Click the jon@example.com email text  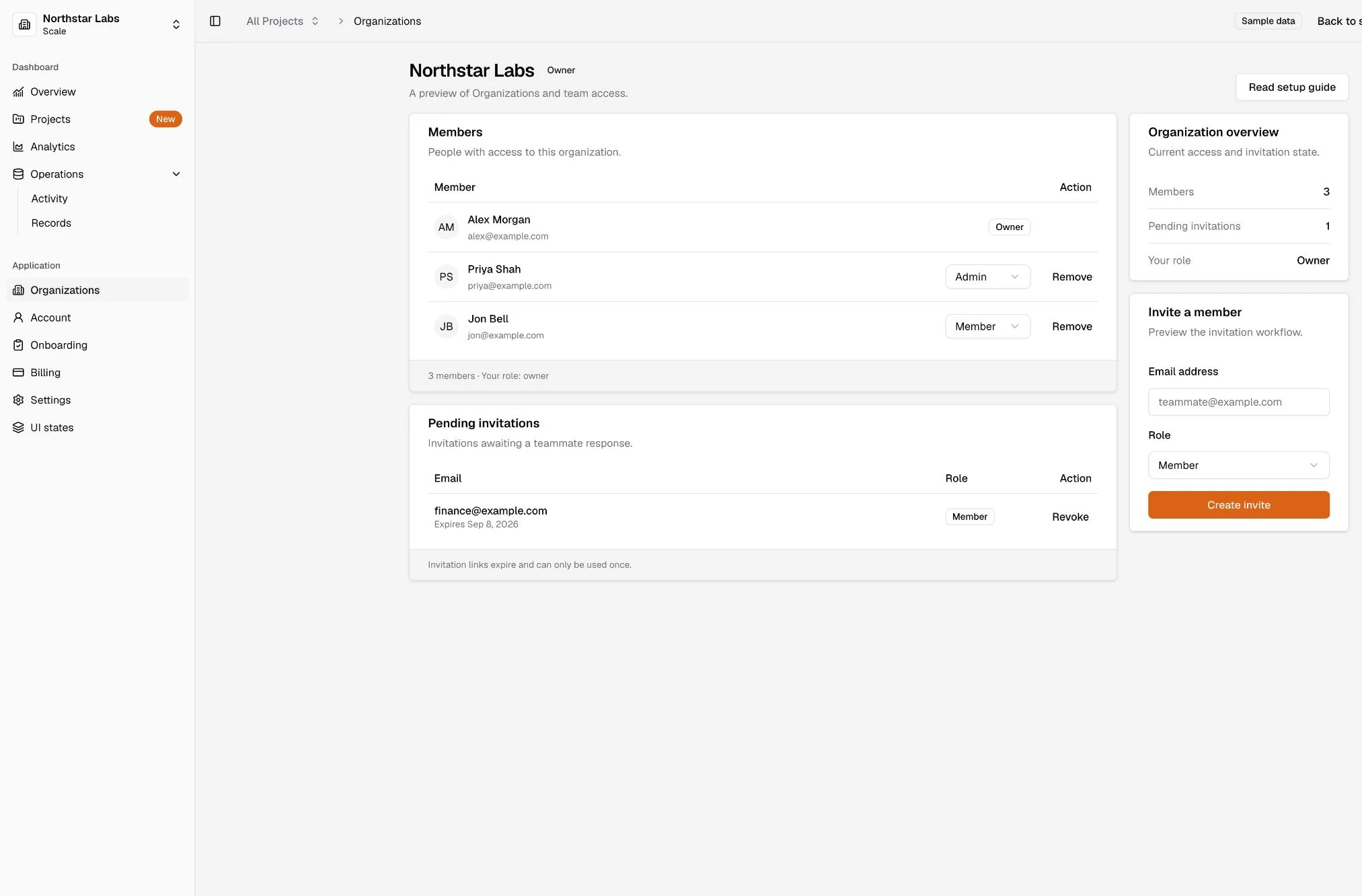click(505, 336)
